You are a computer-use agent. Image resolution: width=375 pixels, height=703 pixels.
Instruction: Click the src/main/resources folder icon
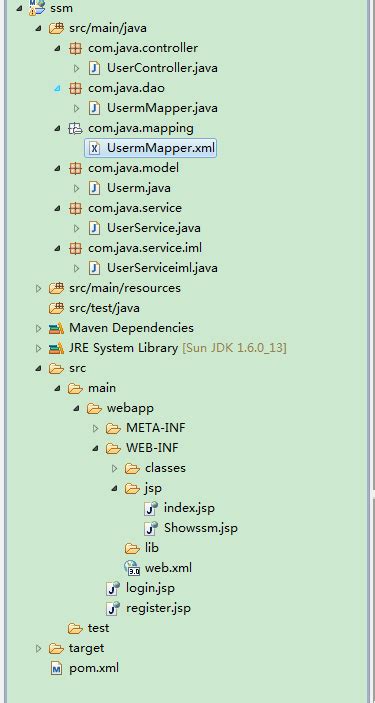56,288
